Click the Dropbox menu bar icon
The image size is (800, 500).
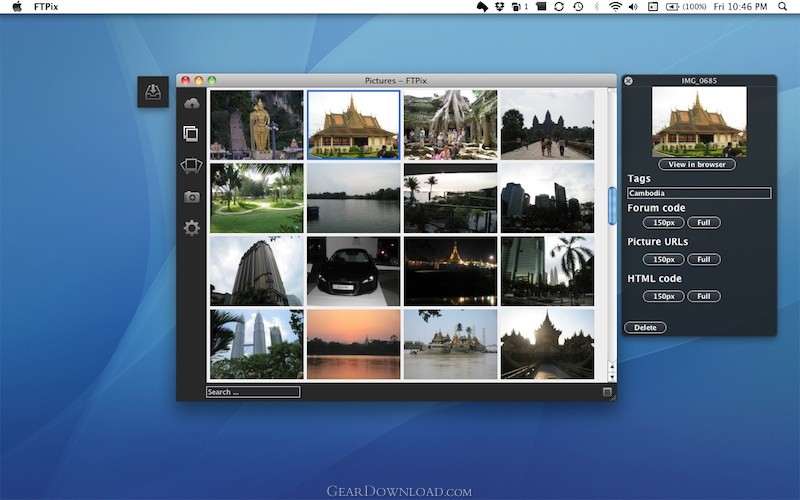click(x=500, y=7)
